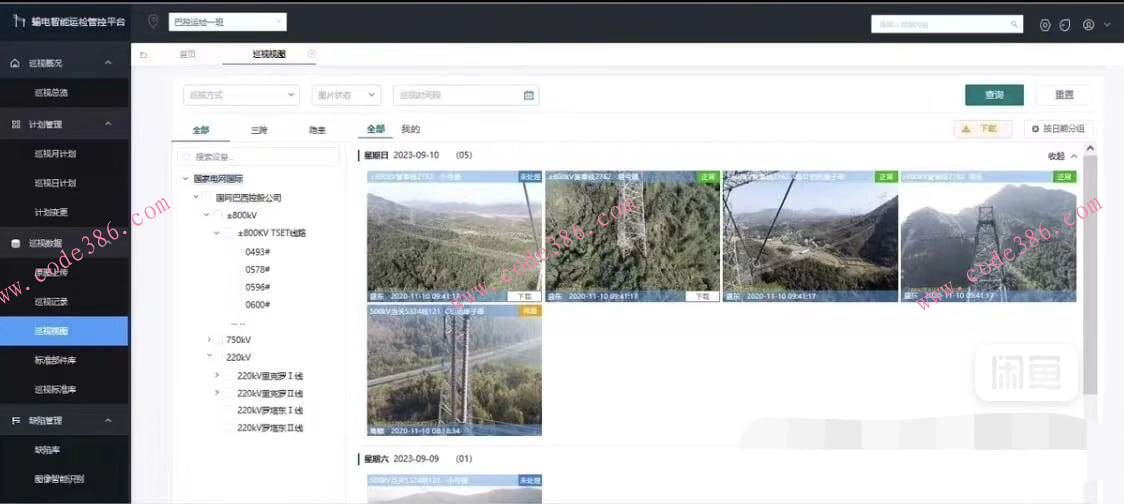Open settings via hexagon gear icon
1124x504 pixels.
(1045, 25)
